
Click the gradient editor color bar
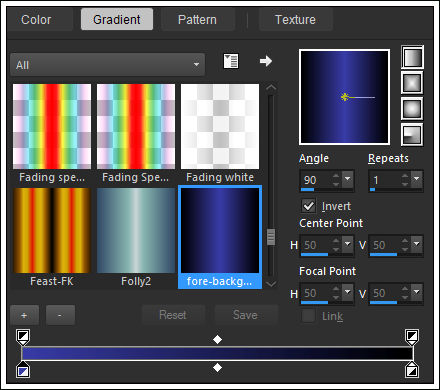tap(217, 353)
